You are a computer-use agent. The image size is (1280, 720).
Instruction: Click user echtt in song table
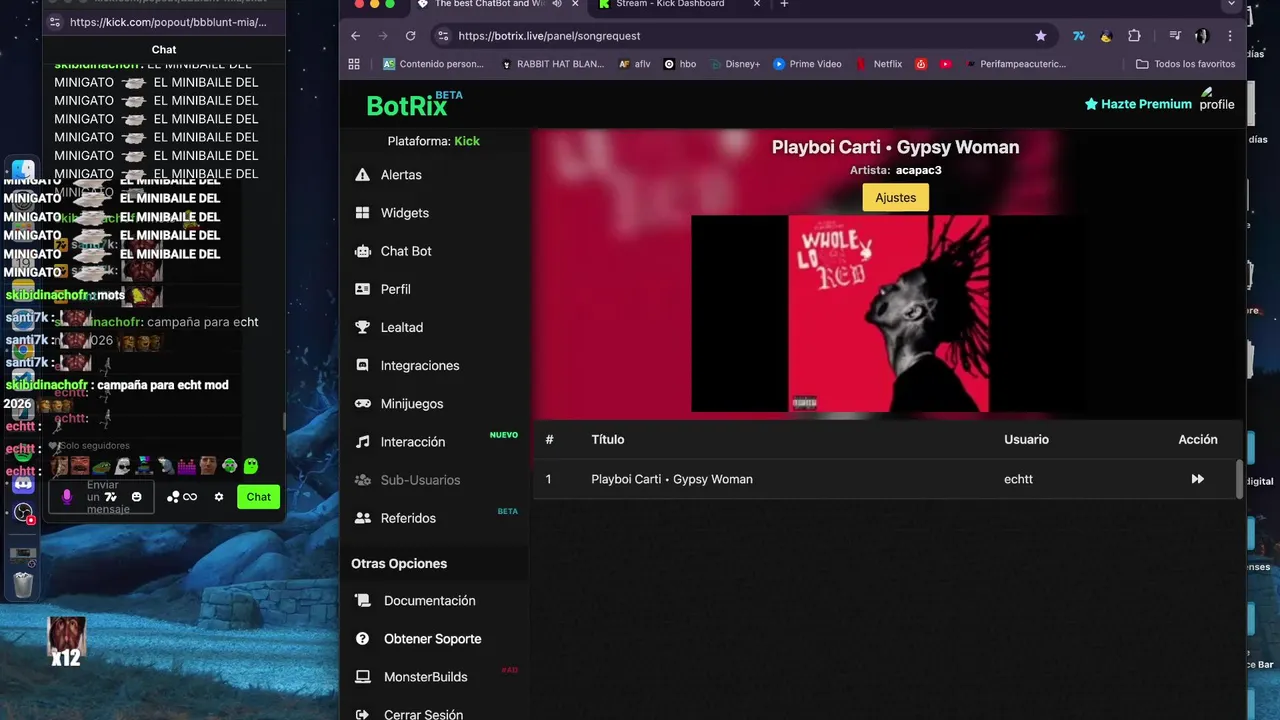[1018, 479]
